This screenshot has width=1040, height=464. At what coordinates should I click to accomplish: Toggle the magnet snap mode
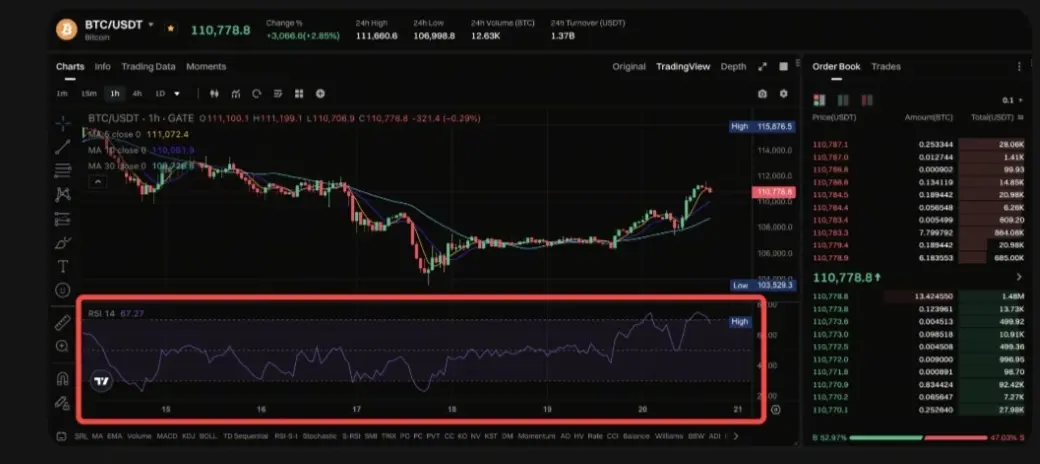pos(63,378)
